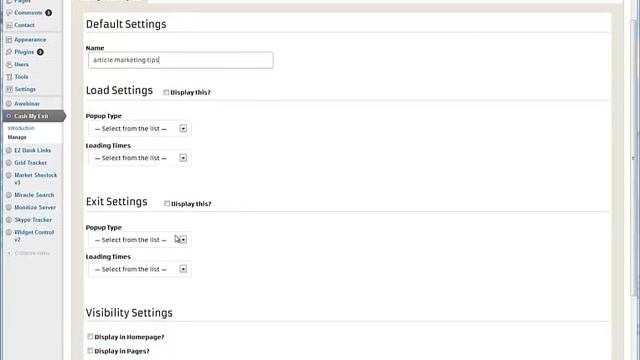Open the Monitize Server page
Screen dimensions: 640x360
(35, 207)
